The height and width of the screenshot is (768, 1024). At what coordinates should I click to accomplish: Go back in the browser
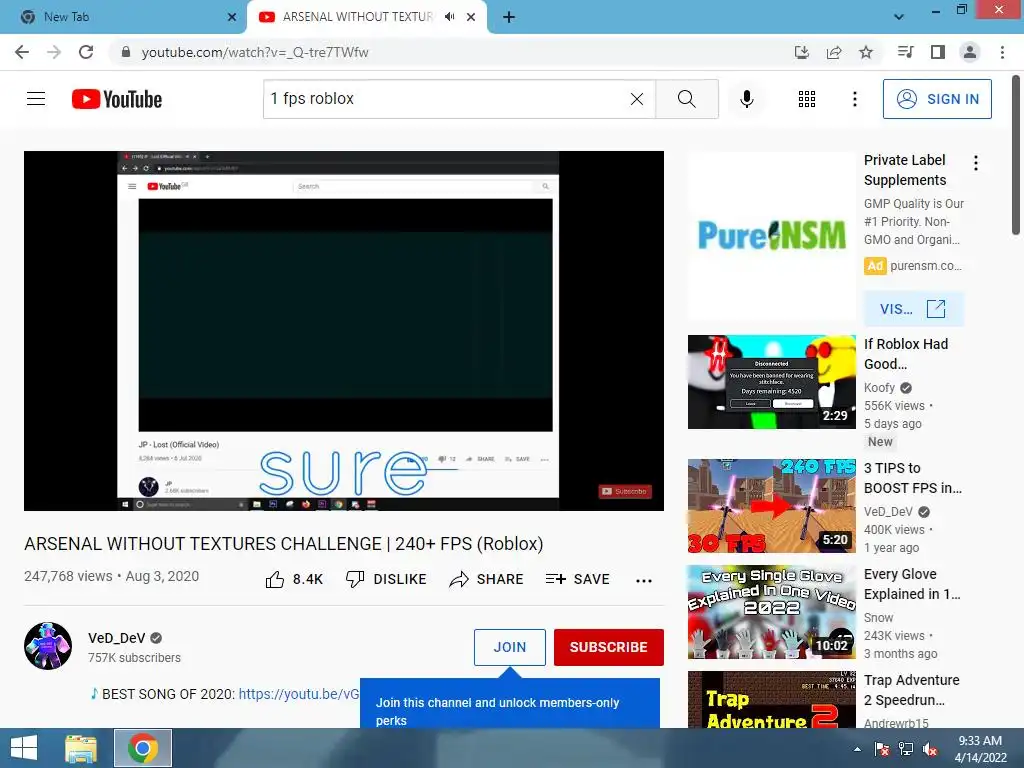[22, 52]
